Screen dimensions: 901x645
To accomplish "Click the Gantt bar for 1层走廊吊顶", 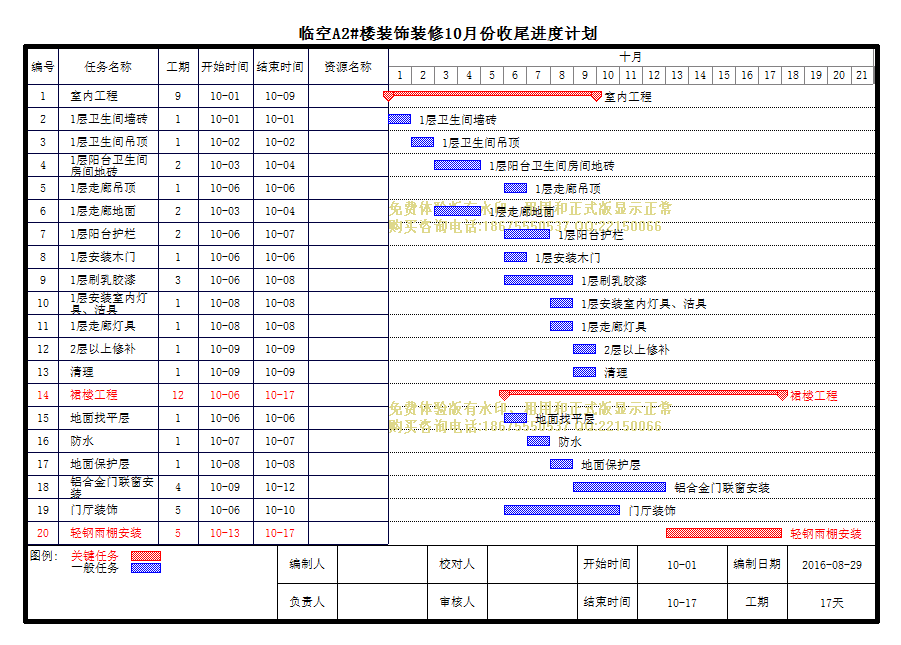I will tap(515, 188).
